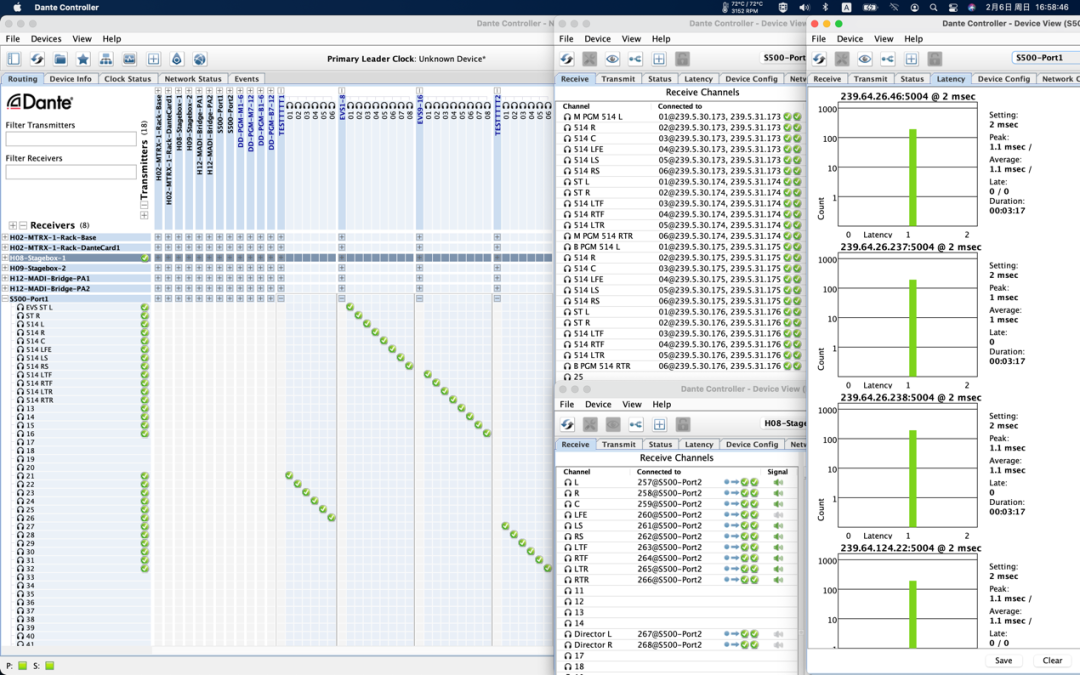Click the Save button in latency view
The image size is (1080, 675).
pyautogui.click(x=1004, y=661)
